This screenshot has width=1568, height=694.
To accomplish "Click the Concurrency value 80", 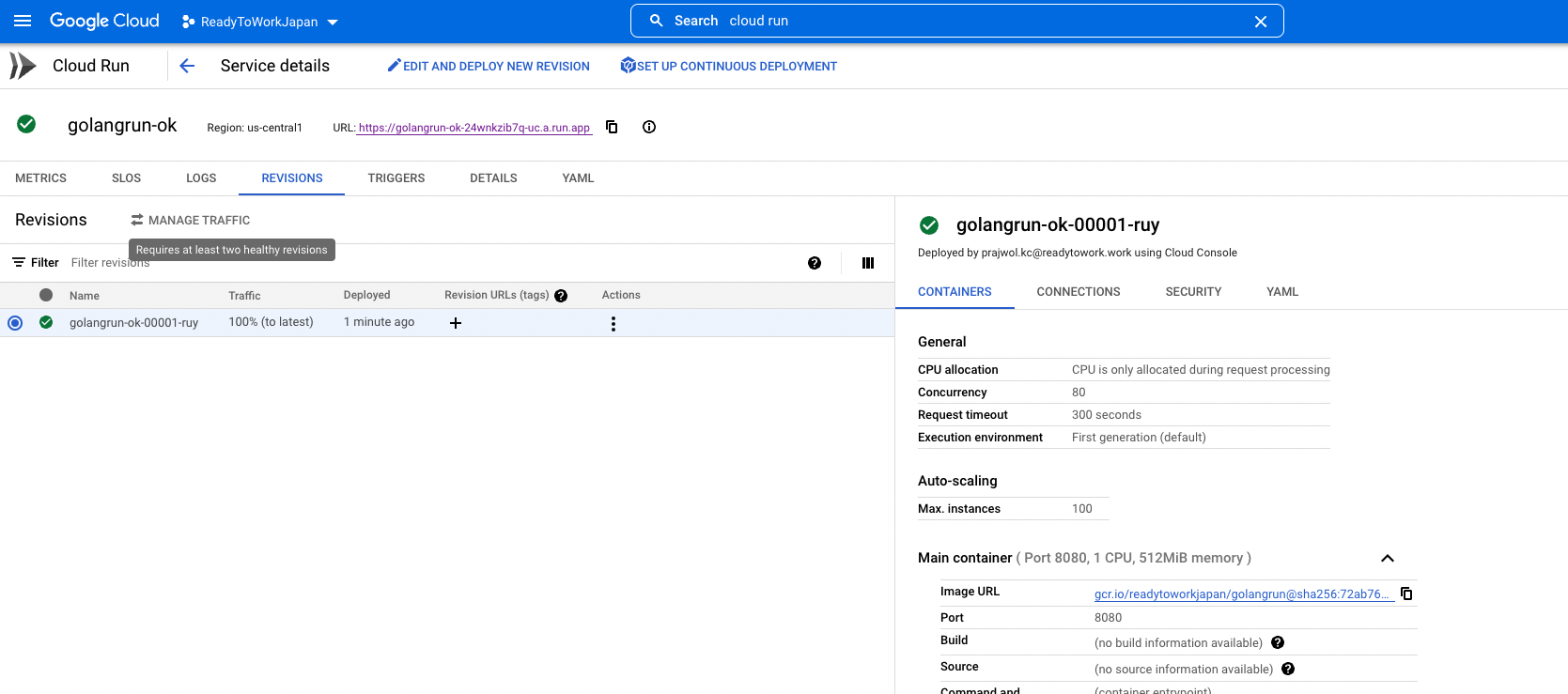I will (1079, 393).
